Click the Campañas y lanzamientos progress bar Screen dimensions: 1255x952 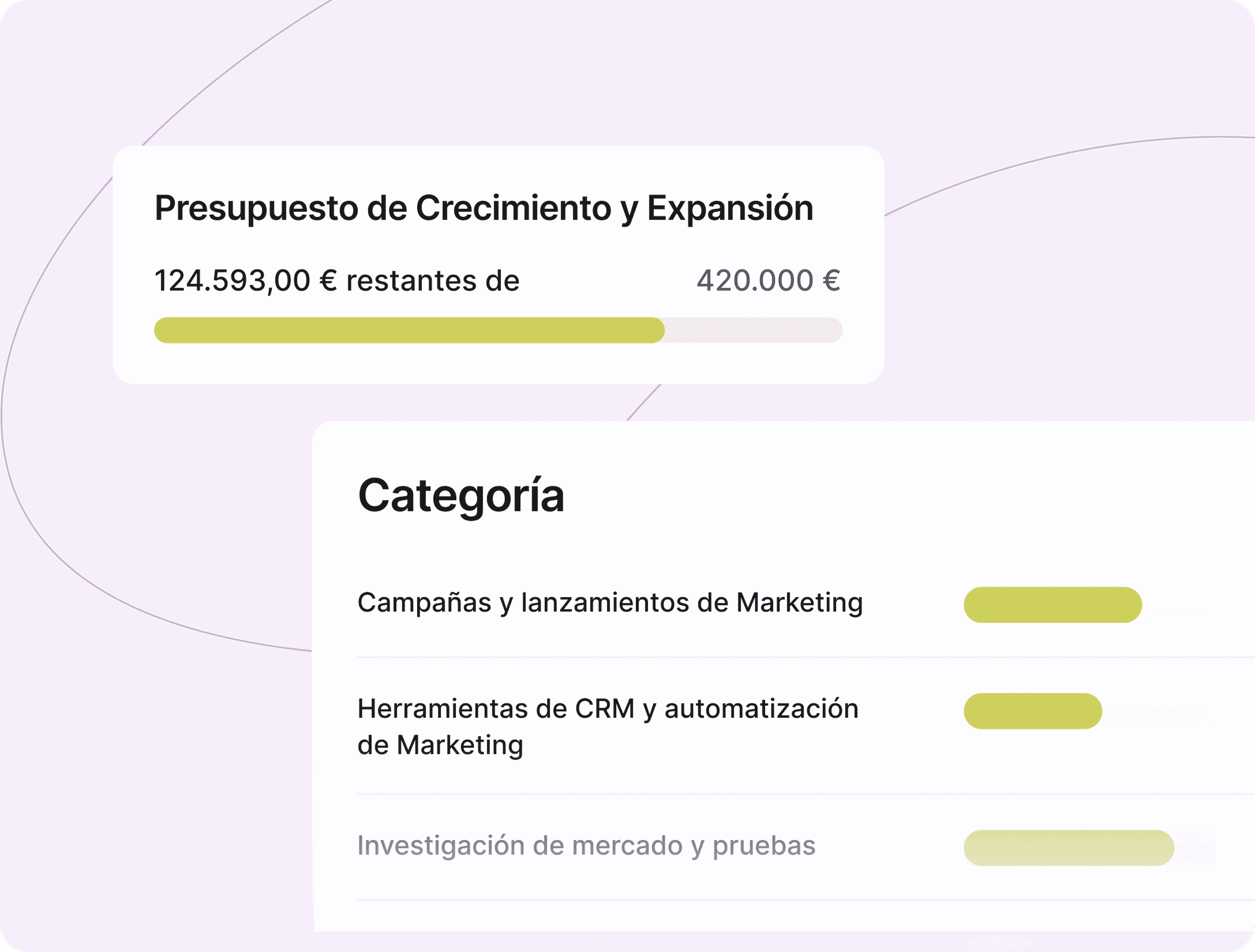coord(1052,605)
